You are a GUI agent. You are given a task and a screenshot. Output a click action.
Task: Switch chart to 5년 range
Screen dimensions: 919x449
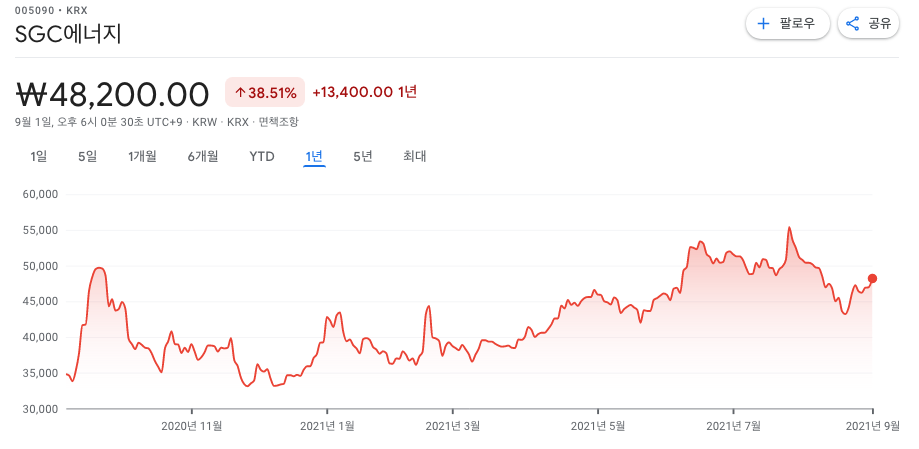[x=363, y=157]
